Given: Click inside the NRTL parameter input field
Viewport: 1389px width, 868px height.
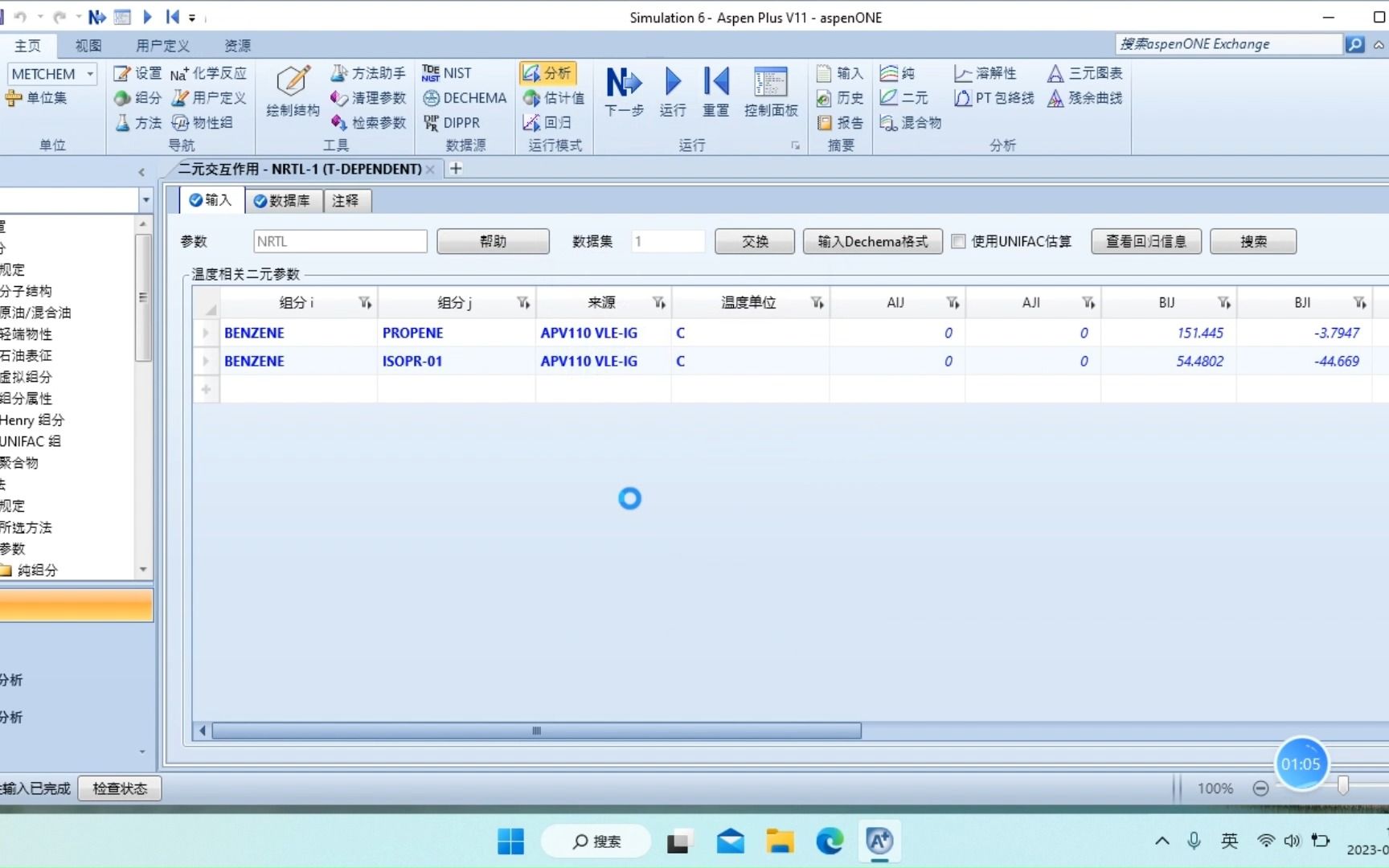Looking at the screenshot, I should (339, 241).
